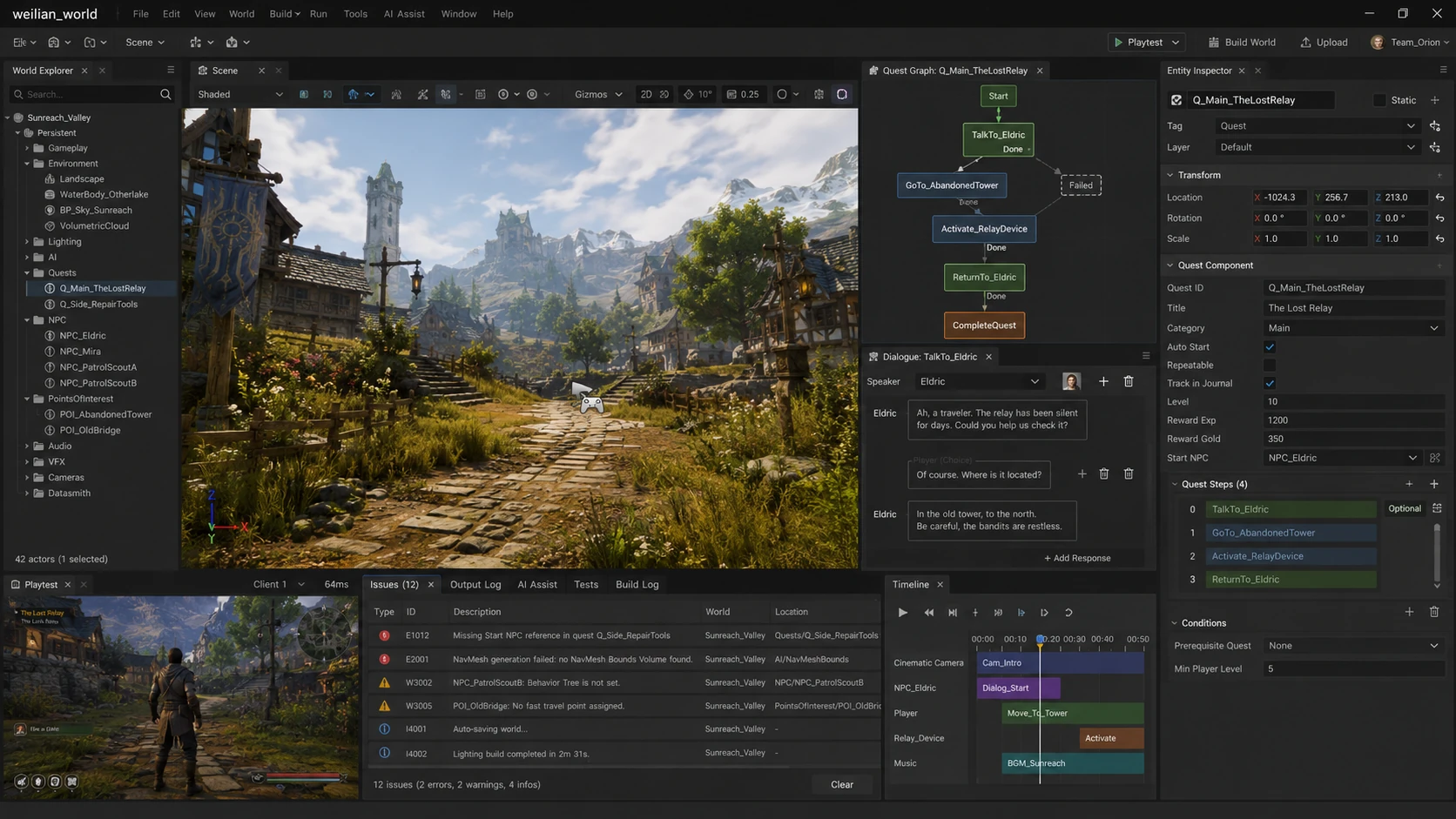Rewind the Timeline playback
Screen dimensions: 1456x819
click(929, 613)
